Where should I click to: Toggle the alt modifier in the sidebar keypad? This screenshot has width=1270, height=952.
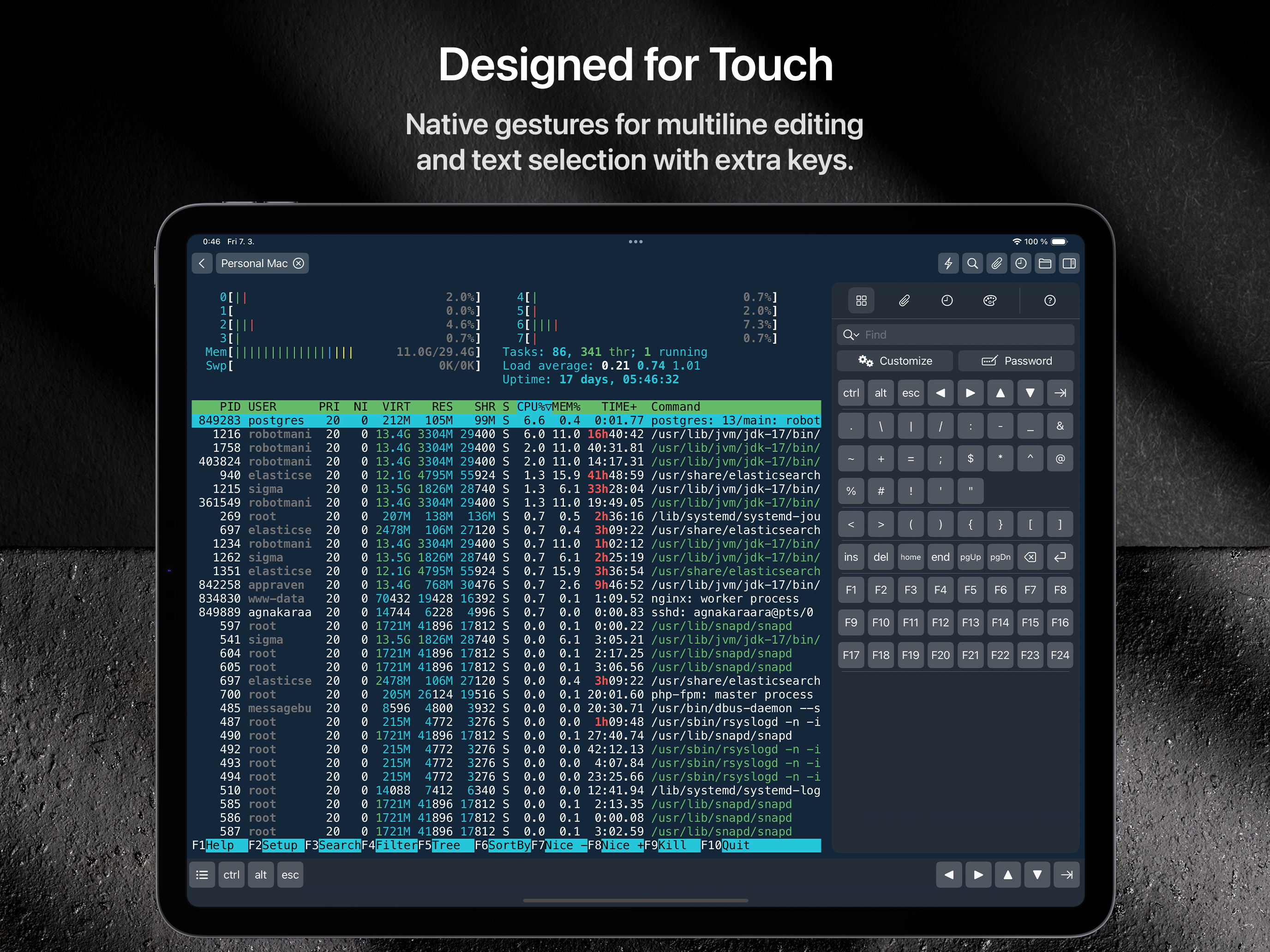[880, 393]
